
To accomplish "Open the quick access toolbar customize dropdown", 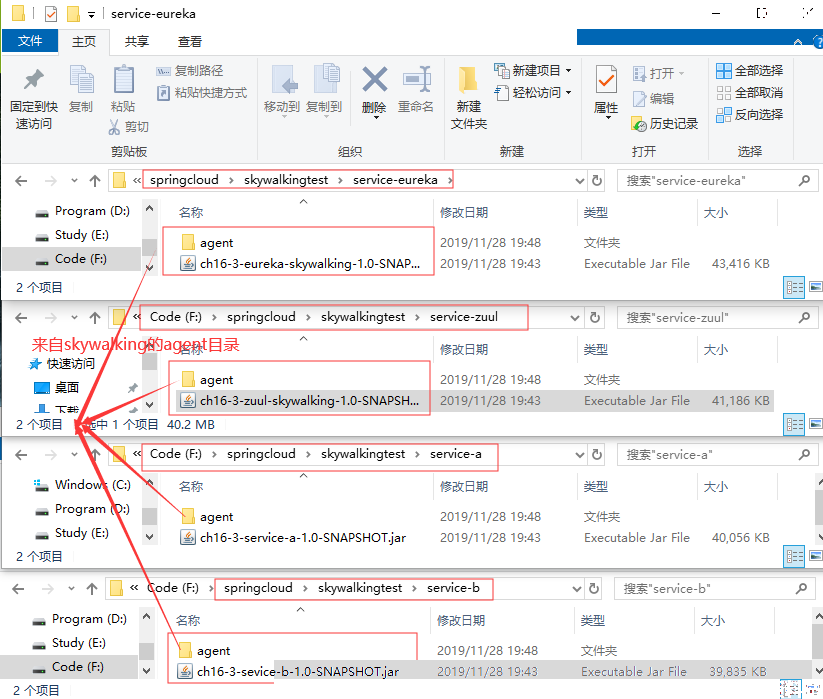I will coord(91,15).
